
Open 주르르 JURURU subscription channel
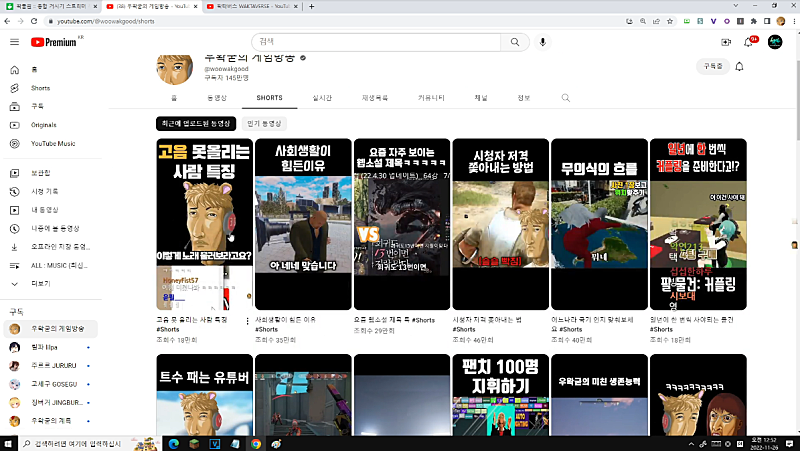(x=52, y=365)
